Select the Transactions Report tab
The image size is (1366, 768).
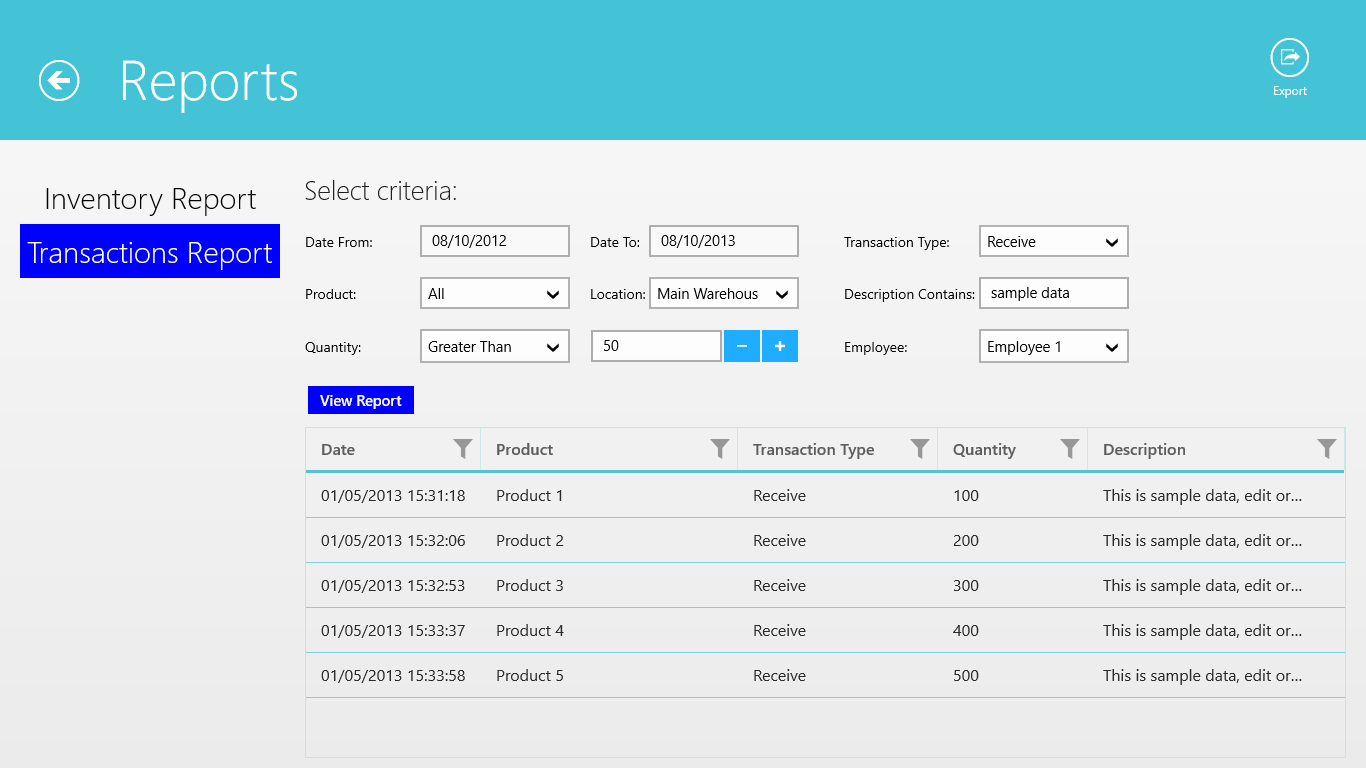(x=150, y=253)
